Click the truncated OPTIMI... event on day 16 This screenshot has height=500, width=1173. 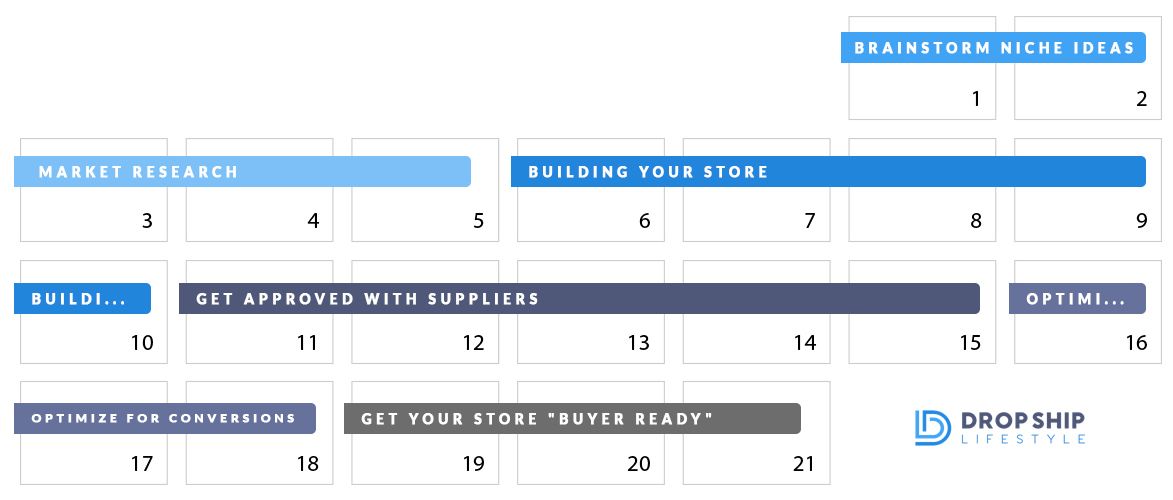coord(1077,299)
